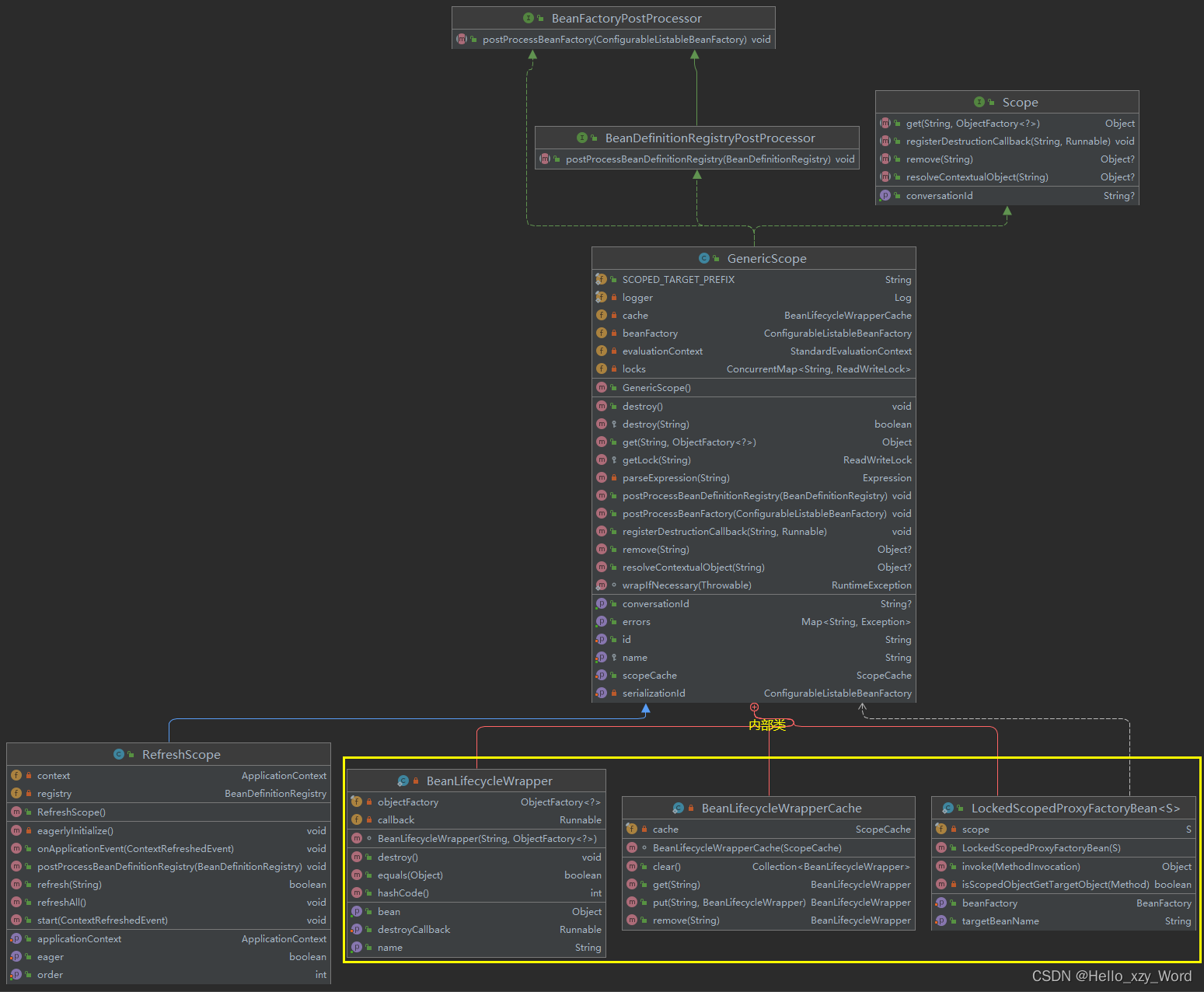Screen dimensions: 1204x992
Task: Click field icon of SCOPED_TARGET_PREFIX
Action: 601,279
